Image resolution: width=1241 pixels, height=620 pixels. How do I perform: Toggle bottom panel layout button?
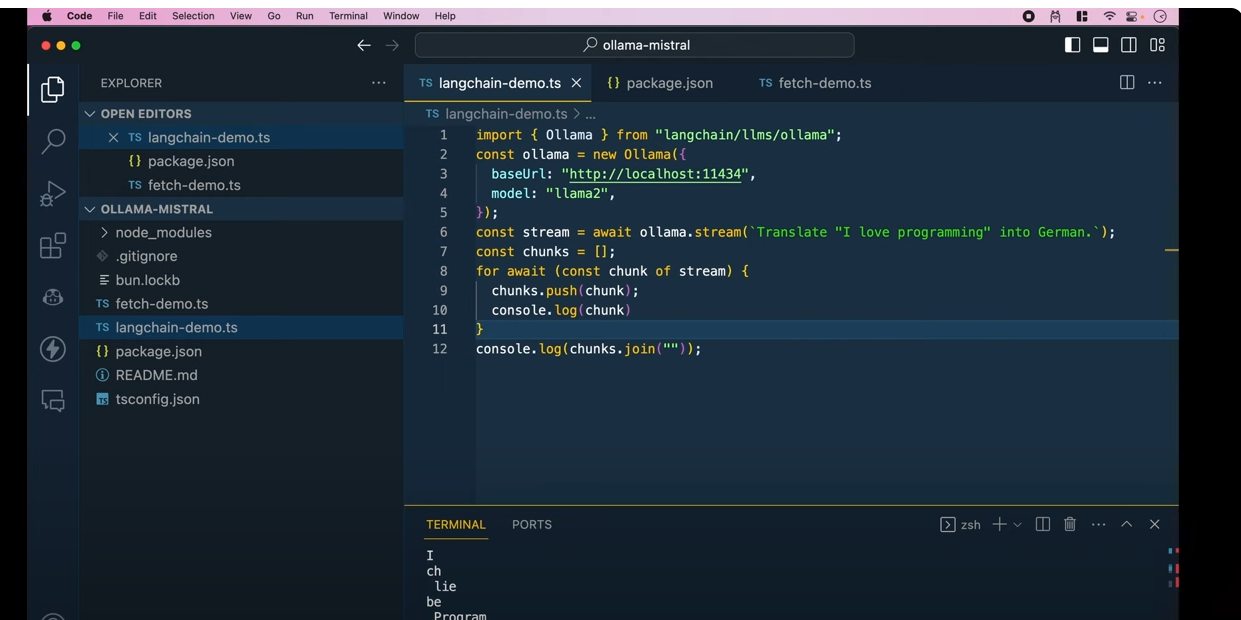(x=1100, y=45)
